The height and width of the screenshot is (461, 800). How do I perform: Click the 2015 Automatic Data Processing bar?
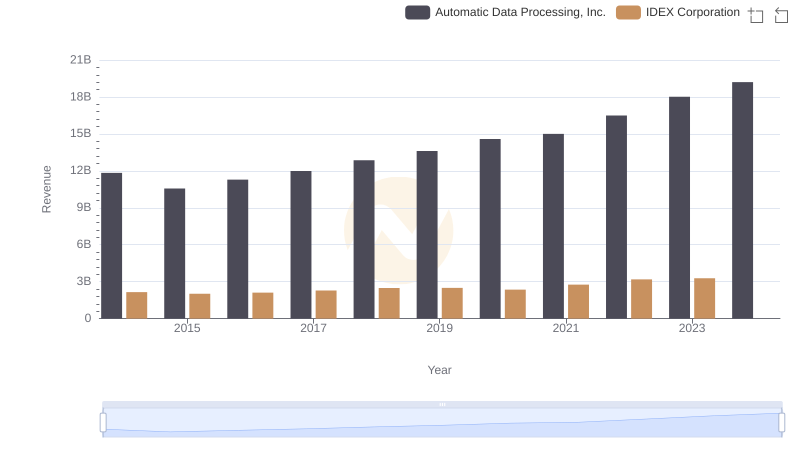click(174, 253)
